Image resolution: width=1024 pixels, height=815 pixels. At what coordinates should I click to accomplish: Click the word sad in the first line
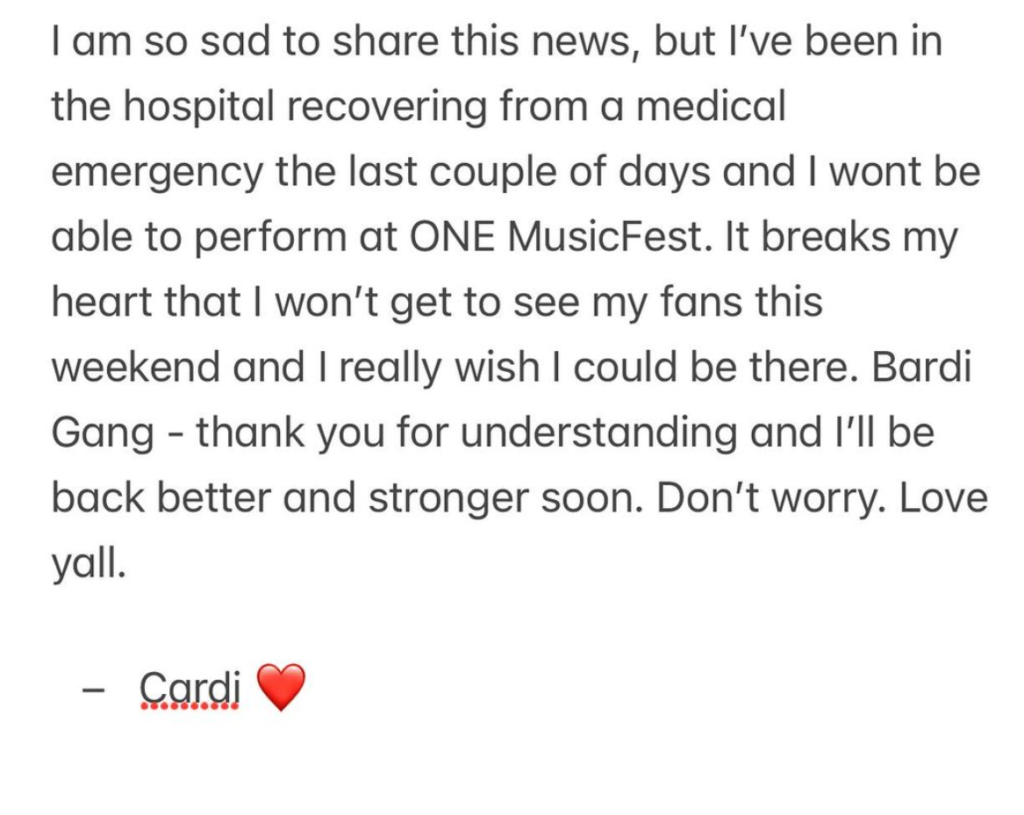(x=234, y=40)
